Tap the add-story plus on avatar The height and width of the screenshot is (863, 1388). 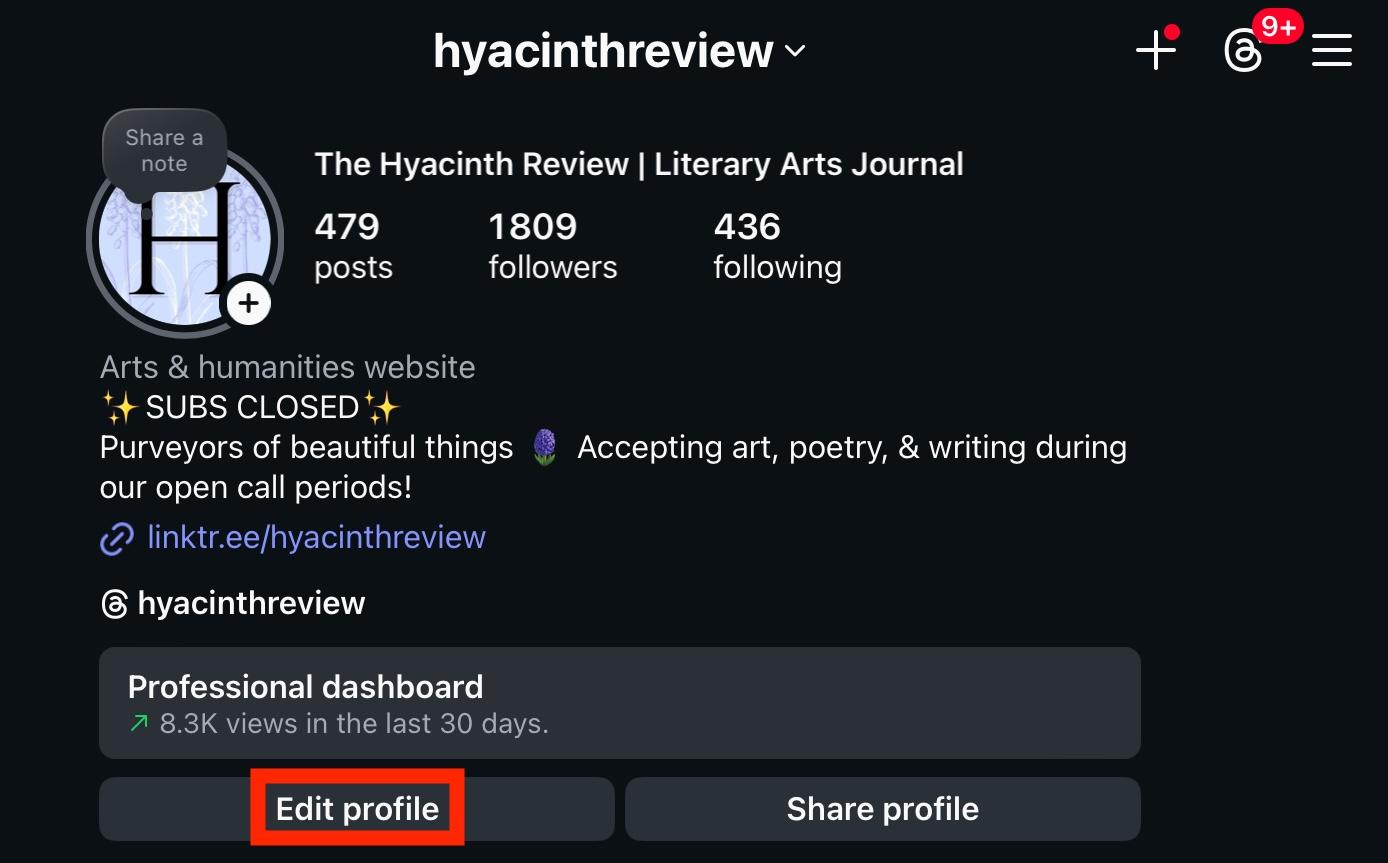point(248,302)
